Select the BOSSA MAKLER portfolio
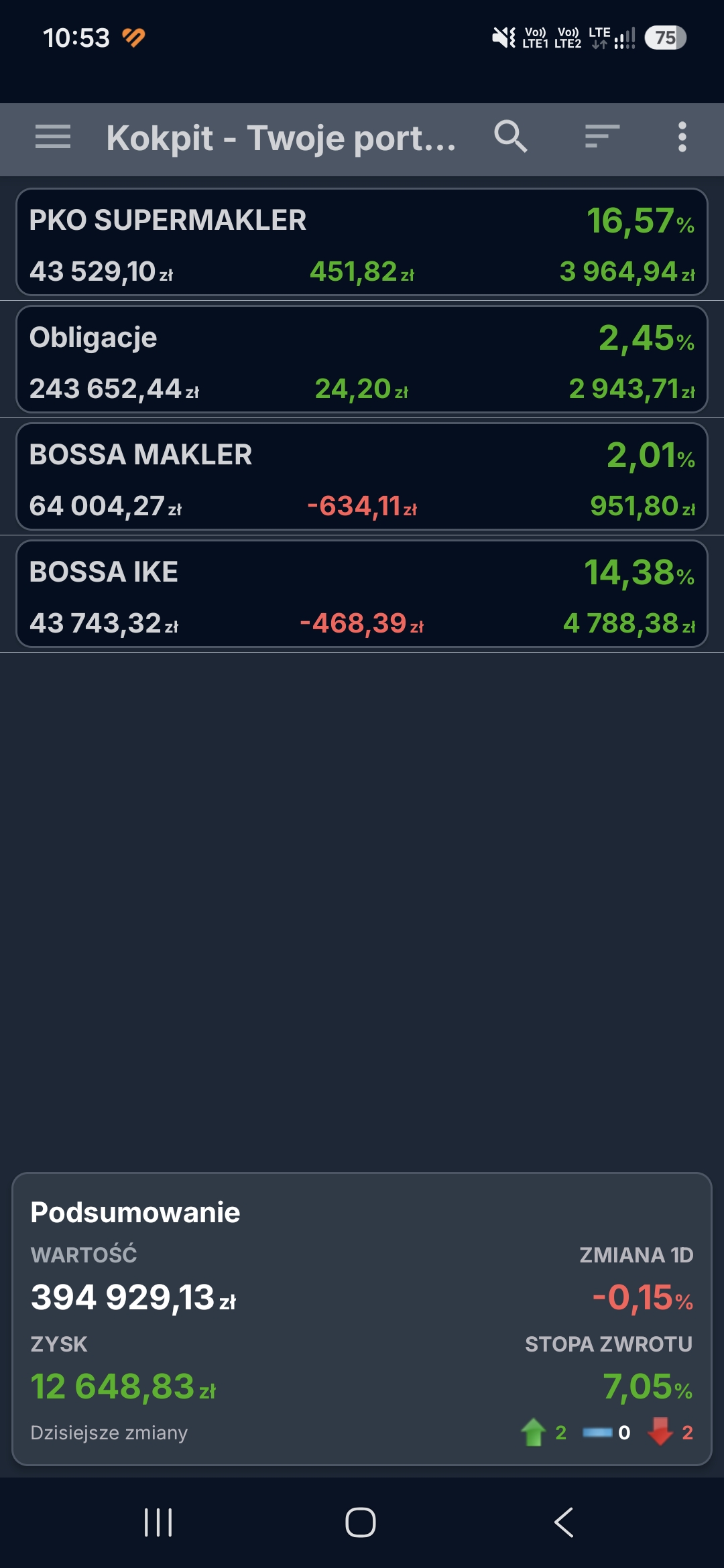724x1568 pixels. pos(362,476)
